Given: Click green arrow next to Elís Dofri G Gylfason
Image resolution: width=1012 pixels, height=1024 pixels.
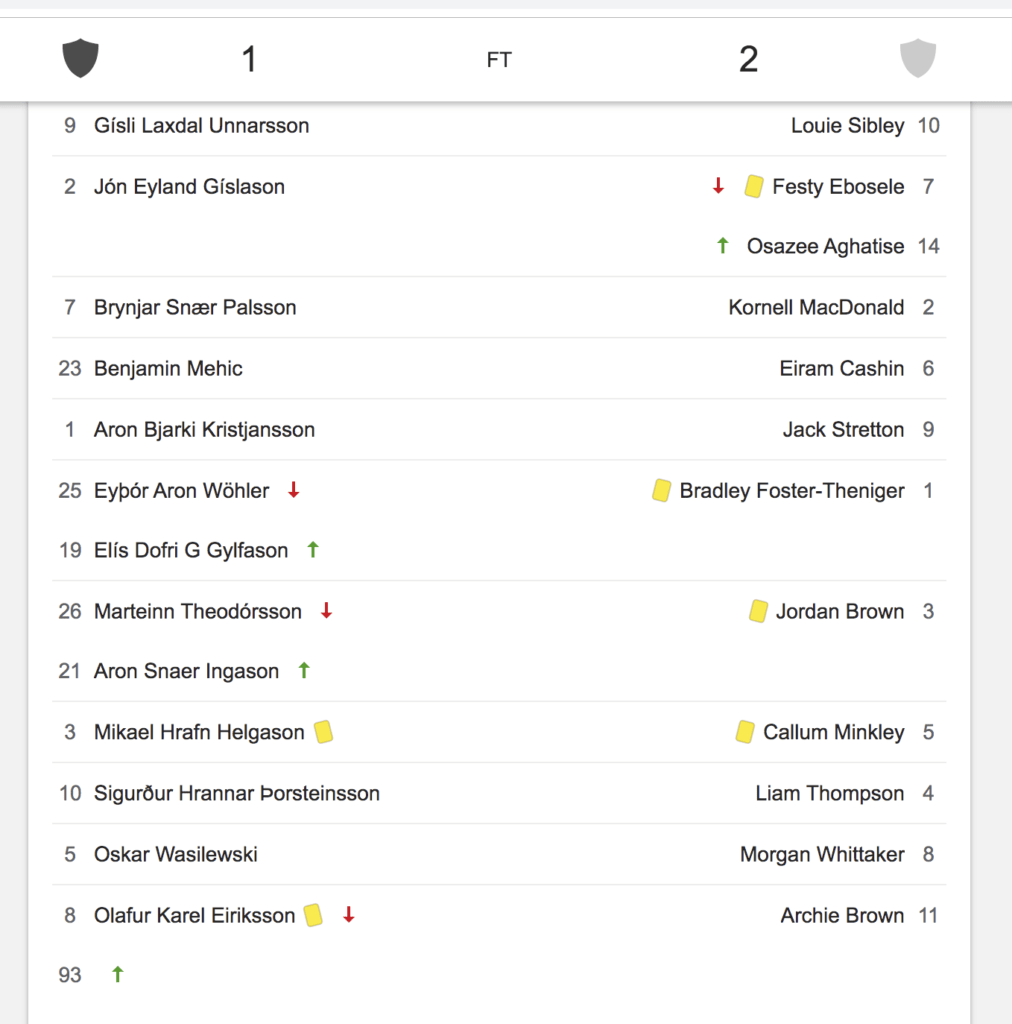Looking at the screenshot, I should point(313,550).
